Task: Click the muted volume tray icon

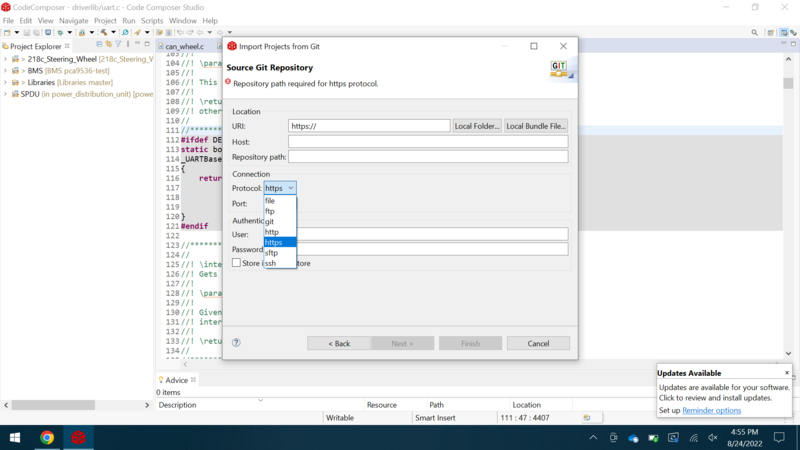Action: tap(713, 438)
